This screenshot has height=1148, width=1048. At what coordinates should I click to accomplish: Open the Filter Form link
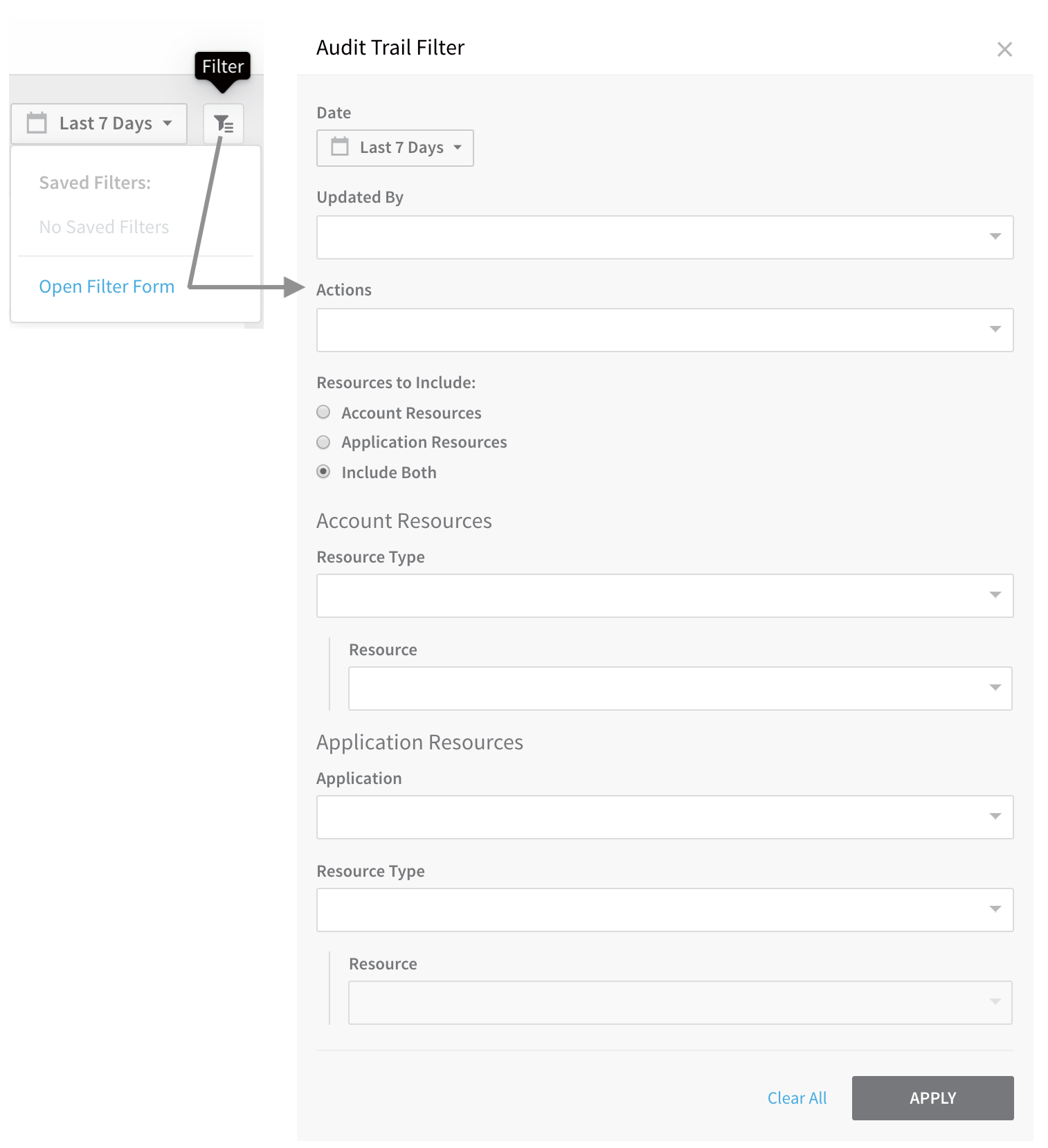pyautogui.click(x=107, y=286)
